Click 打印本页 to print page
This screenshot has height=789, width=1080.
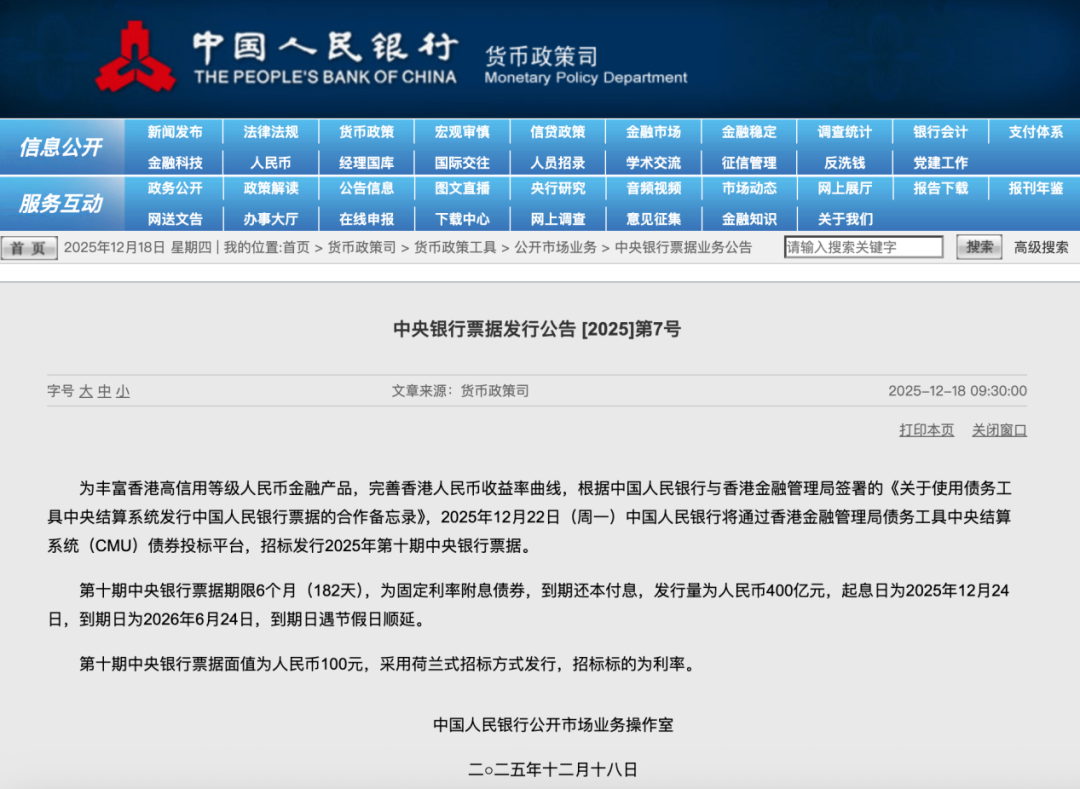coord(926,430)
